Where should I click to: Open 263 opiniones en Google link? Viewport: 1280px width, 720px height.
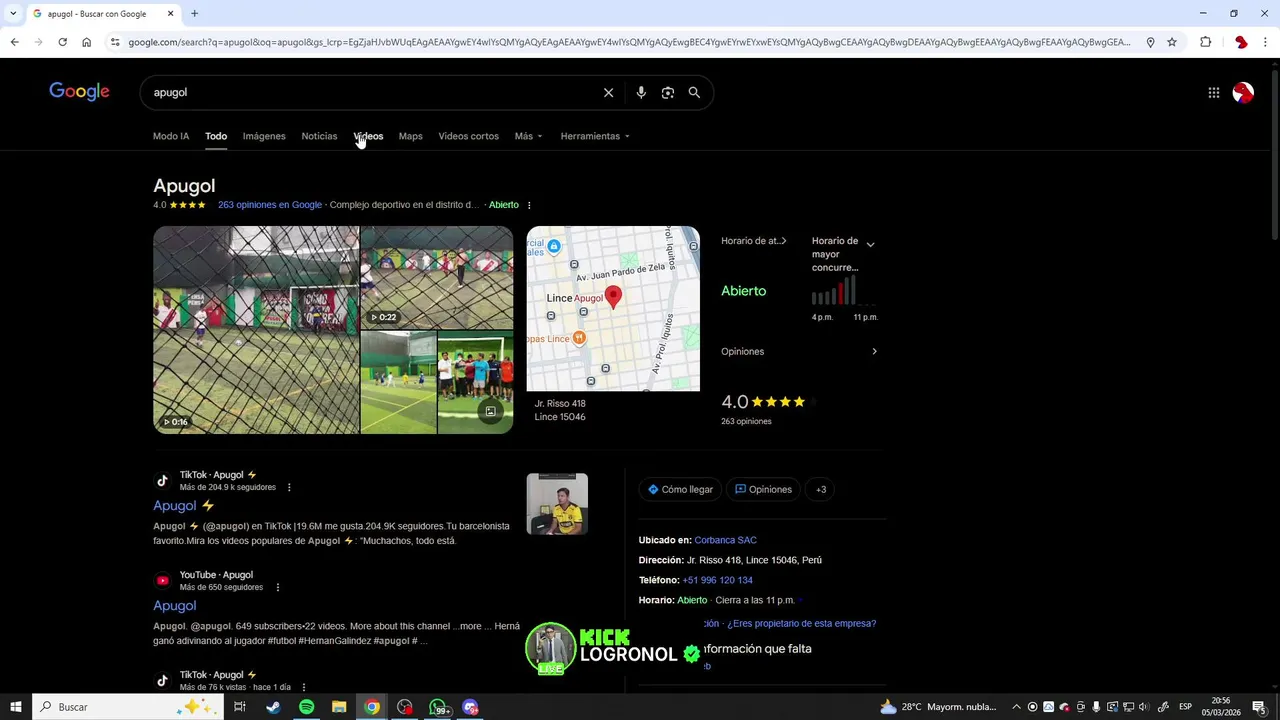coord(270,205)
